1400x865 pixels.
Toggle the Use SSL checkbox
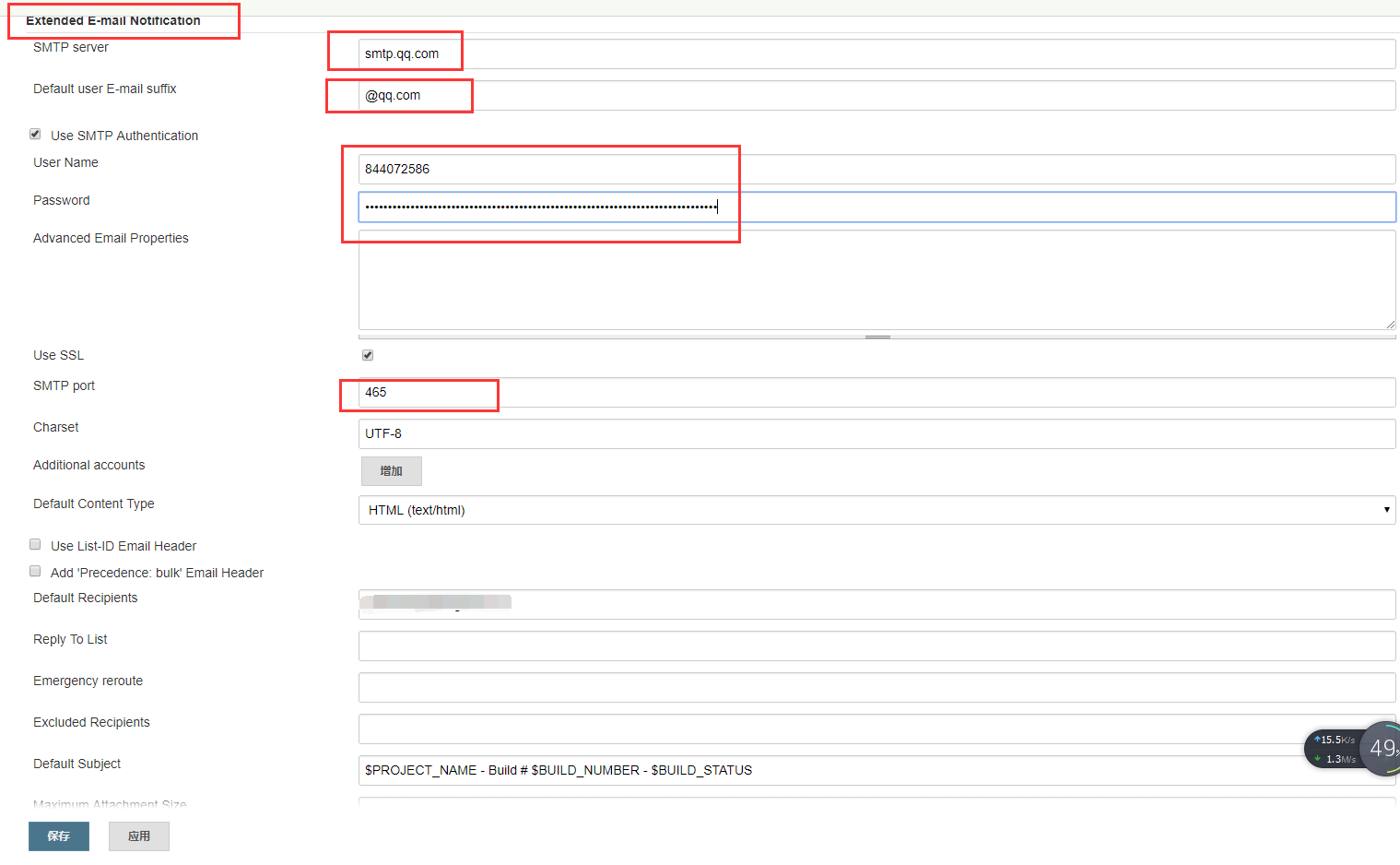[368, 355]
